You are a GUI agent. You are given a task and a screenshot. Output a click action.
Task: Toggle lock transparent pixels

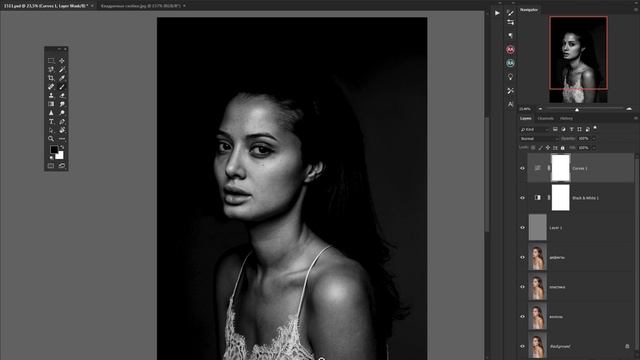point(533,148)
